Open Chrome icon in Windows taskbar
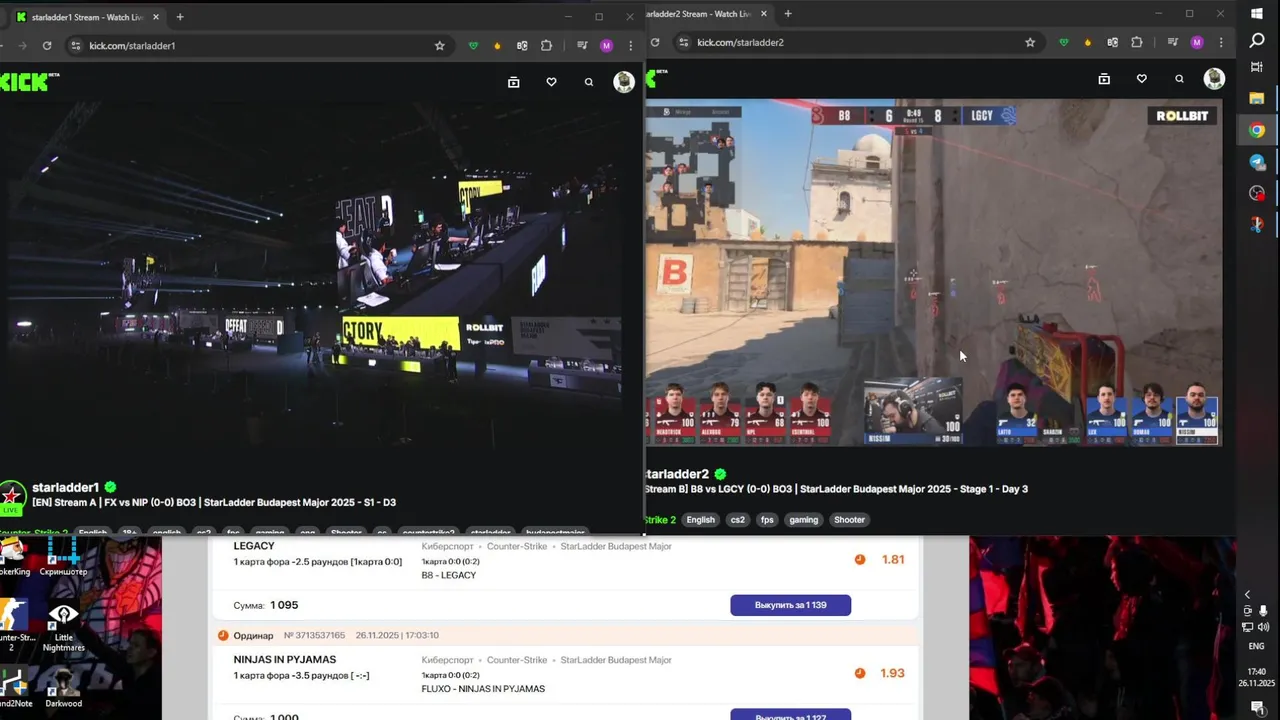Viewport: 1280px width, 720px height. coord(1257,130)
